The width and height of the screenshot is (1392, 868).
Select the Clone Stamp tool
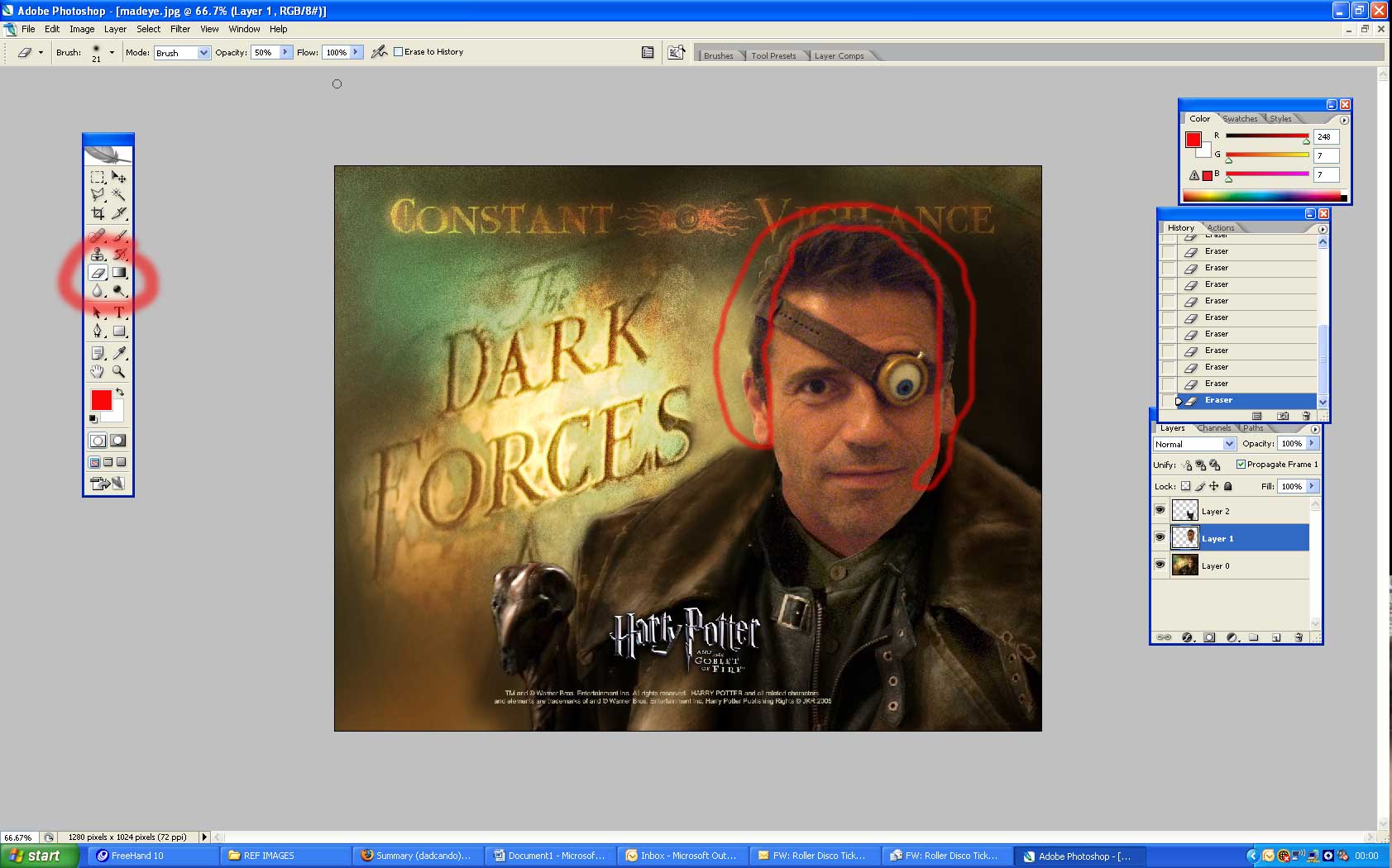point(98,254)
